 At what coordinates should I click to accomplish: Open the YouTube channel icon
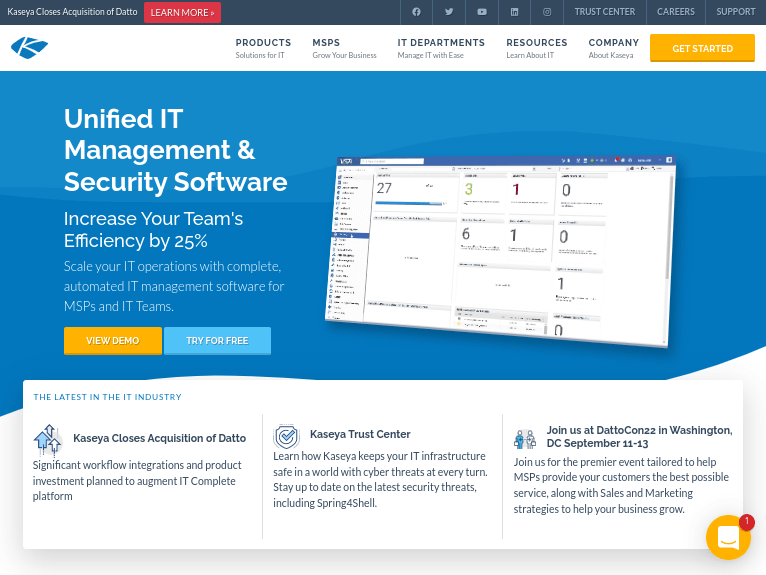(482, 12)
